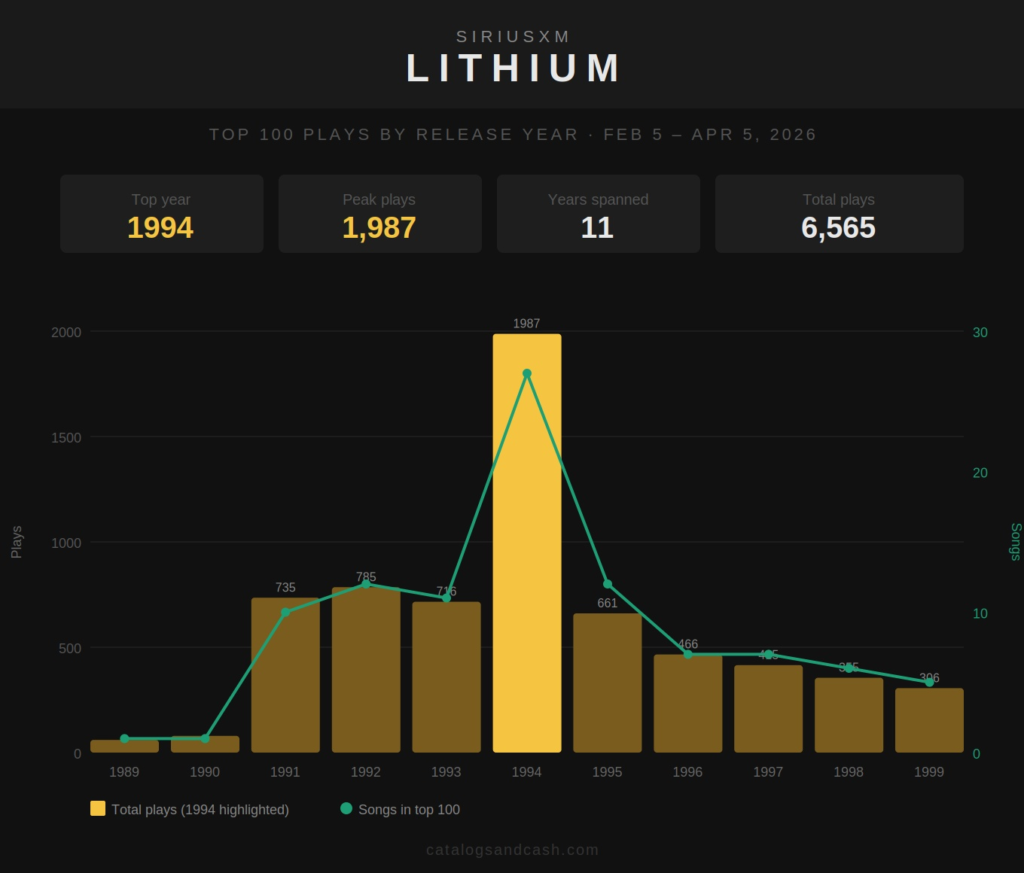
Task: Click the '785' bar value label
Action: [x=366, y=577]
